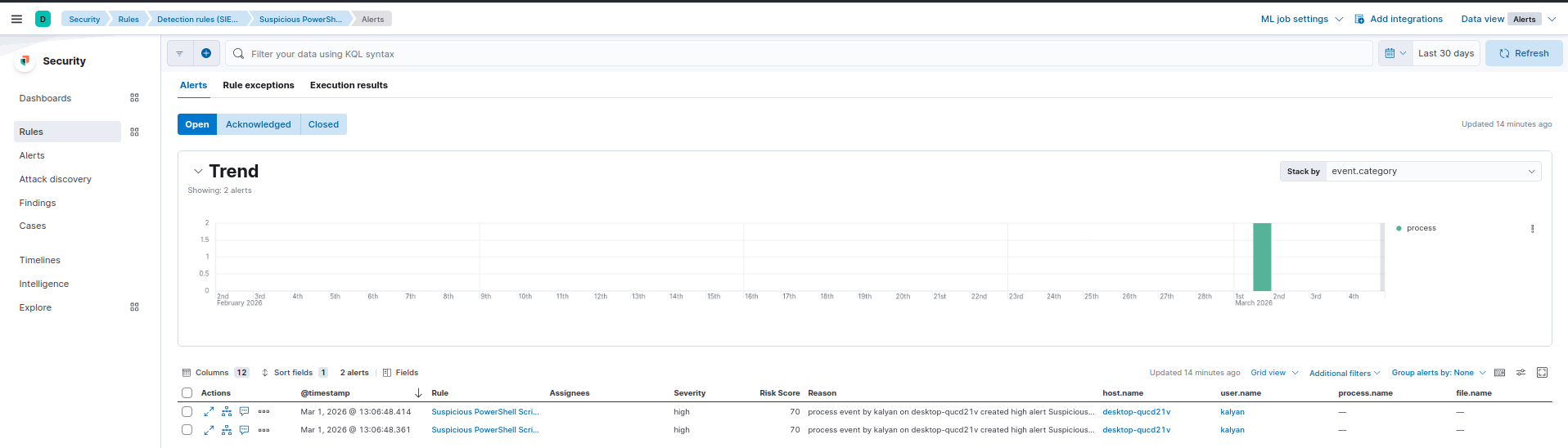Add a filter with the plus icon

[206, 53]
